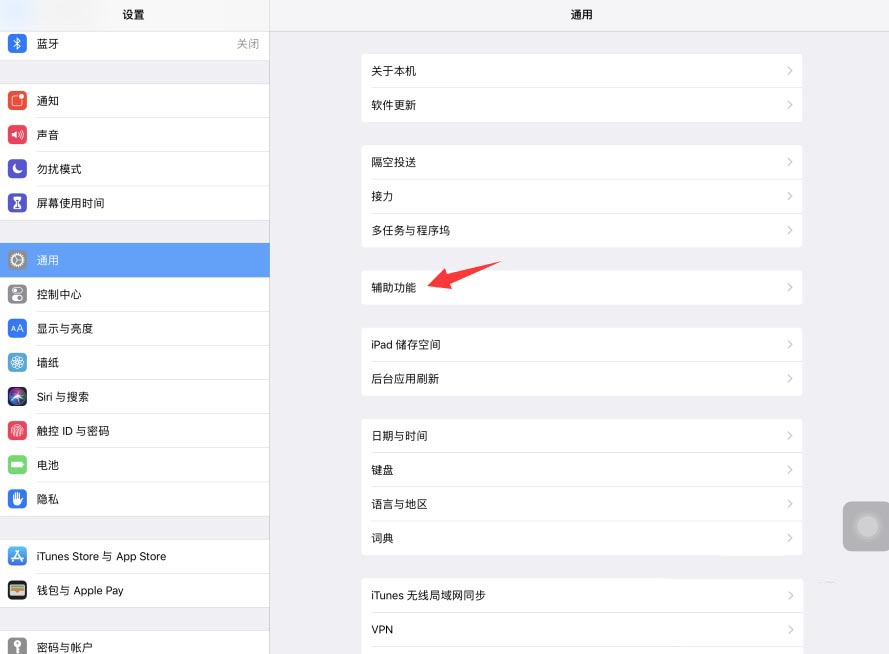Select the 隐私 hand icon
Screen dimensions: 889x654
[x=17, y=499]
